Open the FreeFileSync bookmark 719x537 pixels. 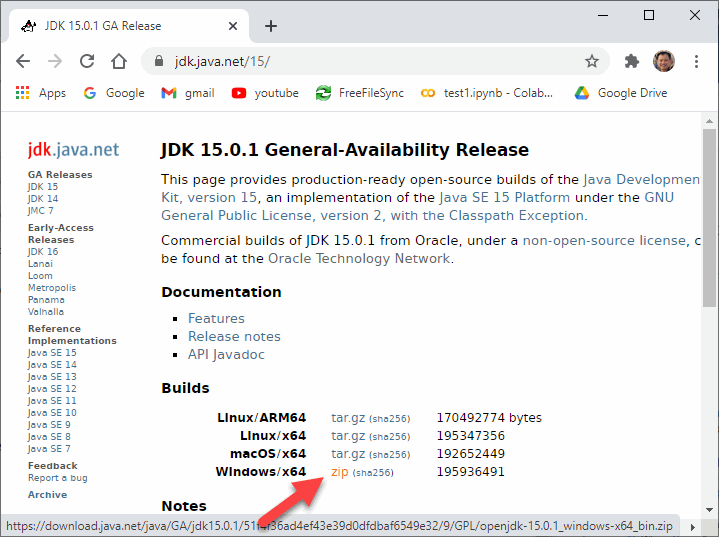[x=360, y=93]
